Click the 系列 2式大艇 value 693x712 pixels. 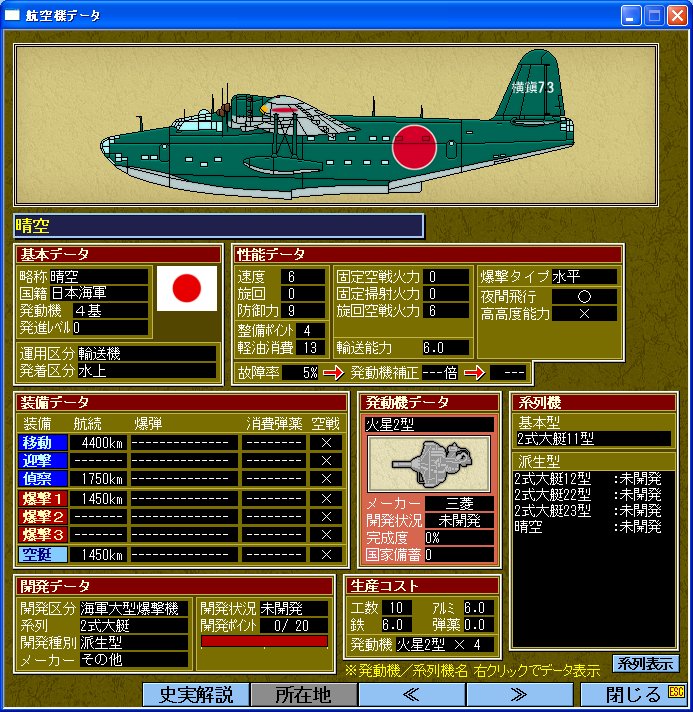point(134,626)
